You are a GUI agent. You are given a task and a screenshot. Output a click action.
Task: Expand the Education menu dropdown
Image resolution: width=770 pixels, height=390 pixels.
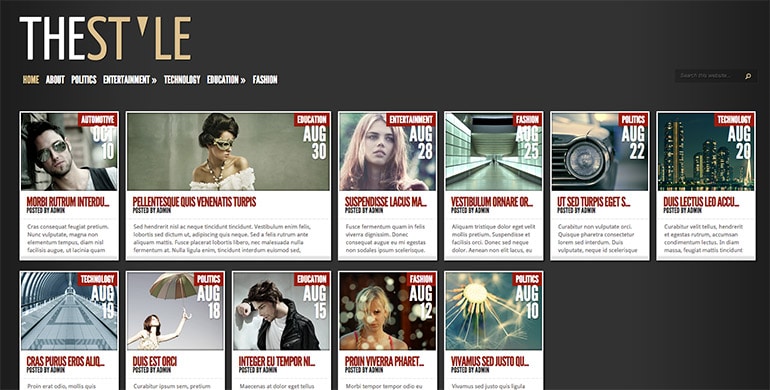[x=226, y=80]
